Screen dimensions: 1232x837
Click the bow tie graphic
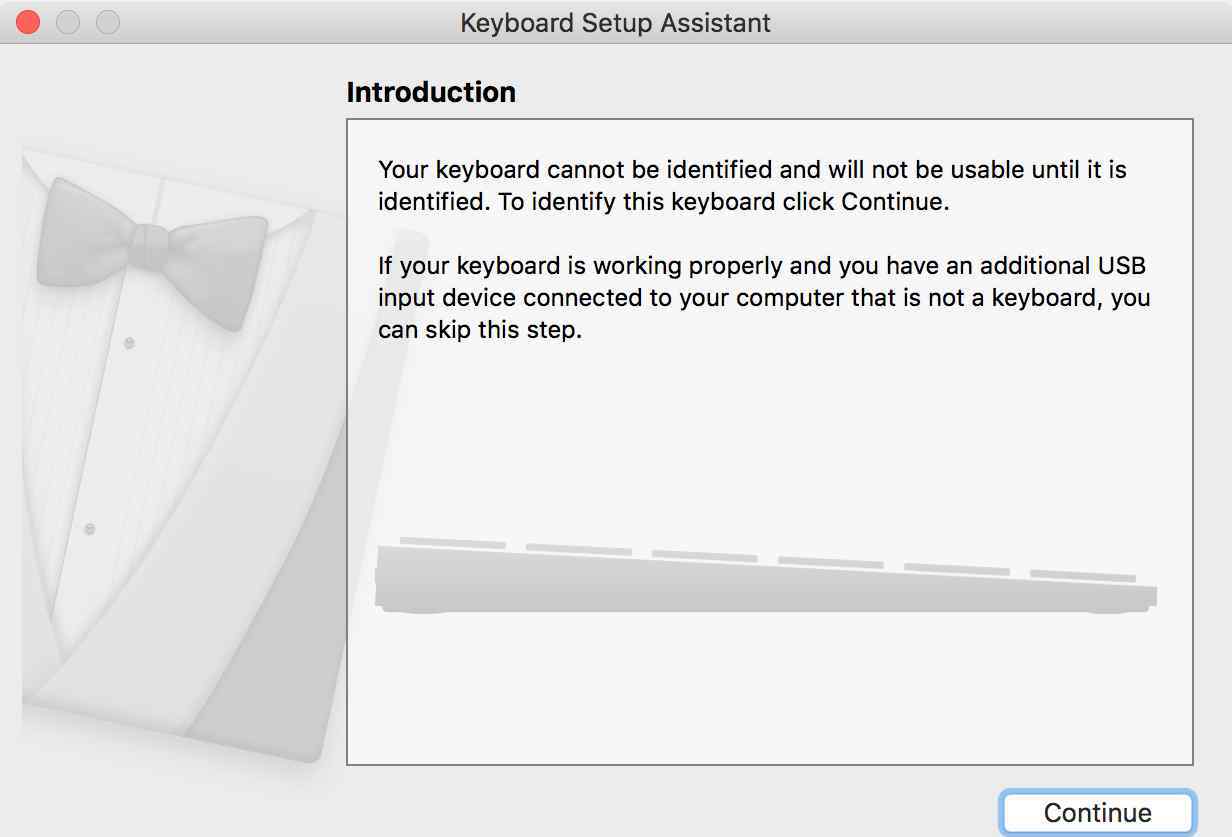click(151, 252)
